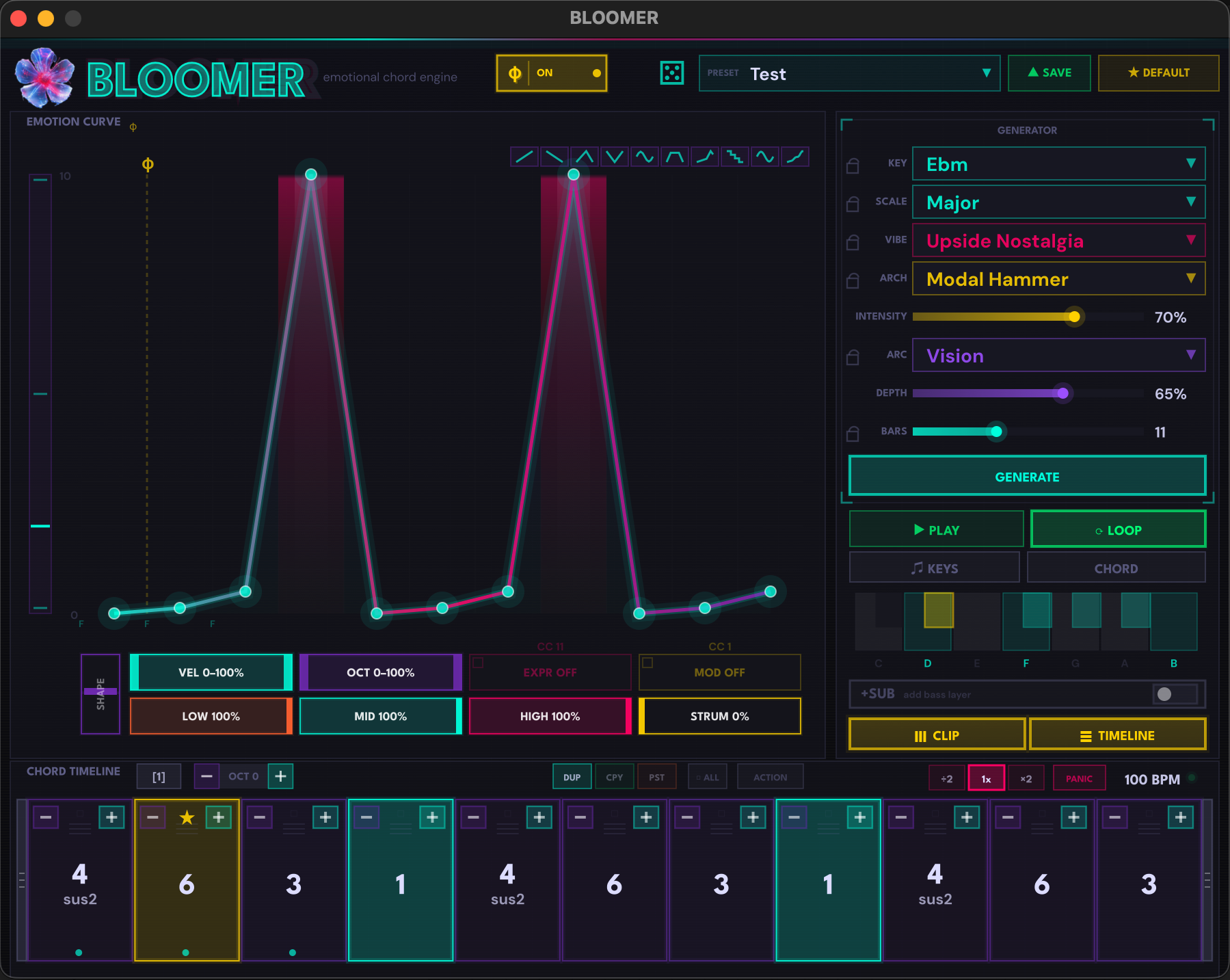Screen dimensions: 1230x980
Task: Click the red PANIC button
Action: coord(1079,778)
